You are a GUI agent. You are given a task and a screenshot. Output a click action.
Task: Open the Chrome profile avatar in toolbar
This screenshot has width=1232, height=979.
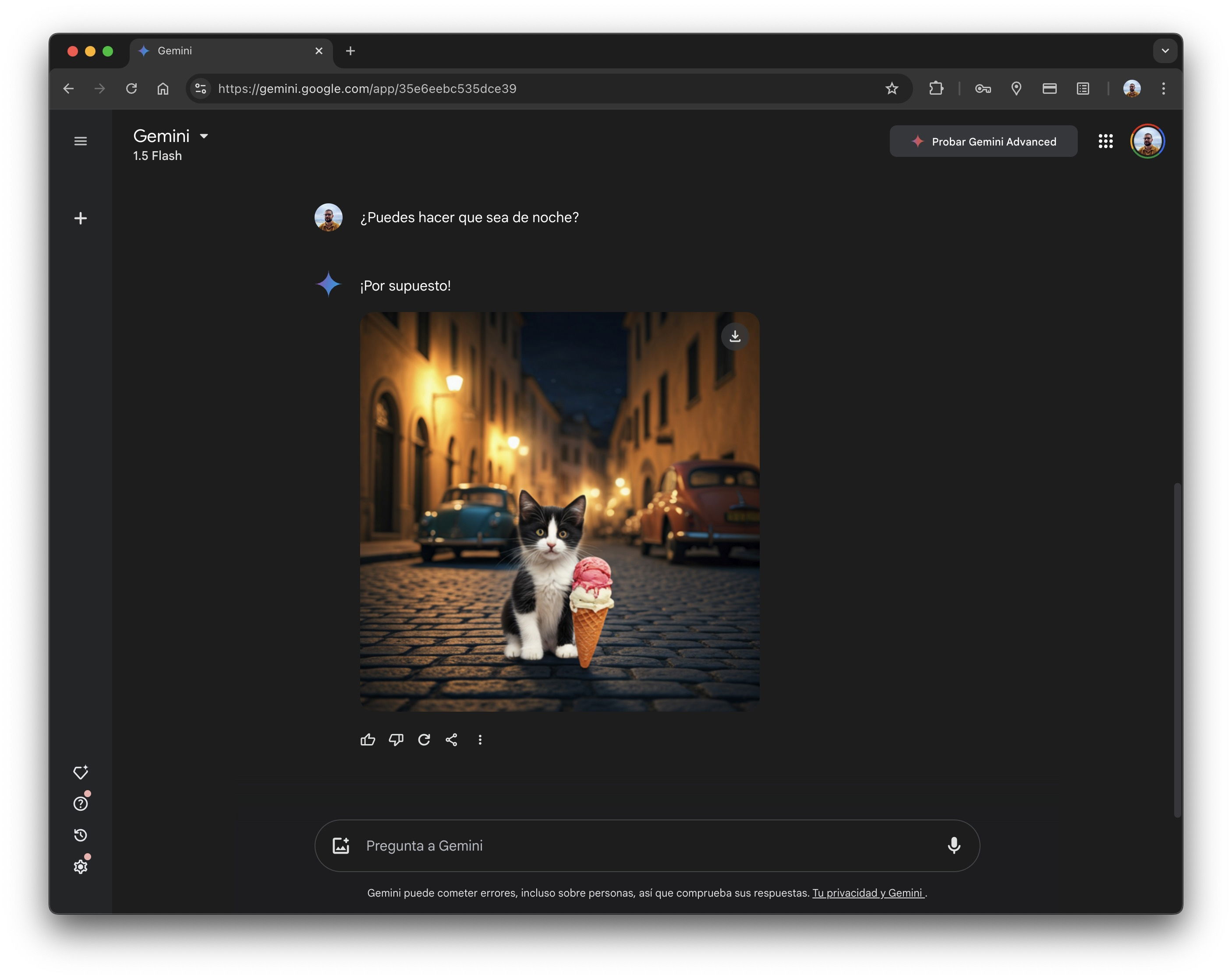click(1132, 89)
